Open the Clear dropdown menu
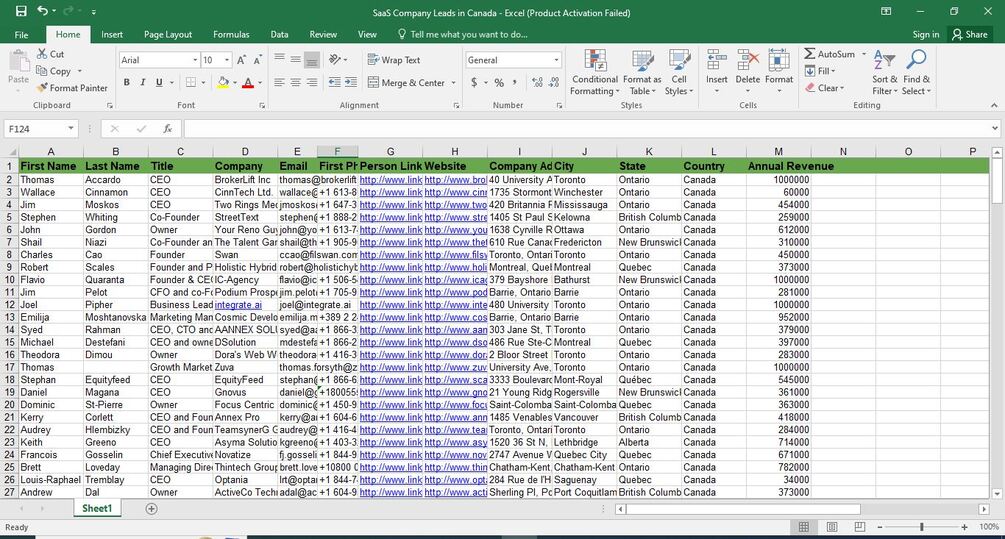Screen dimensions: 1005x539 coord(825,88)
